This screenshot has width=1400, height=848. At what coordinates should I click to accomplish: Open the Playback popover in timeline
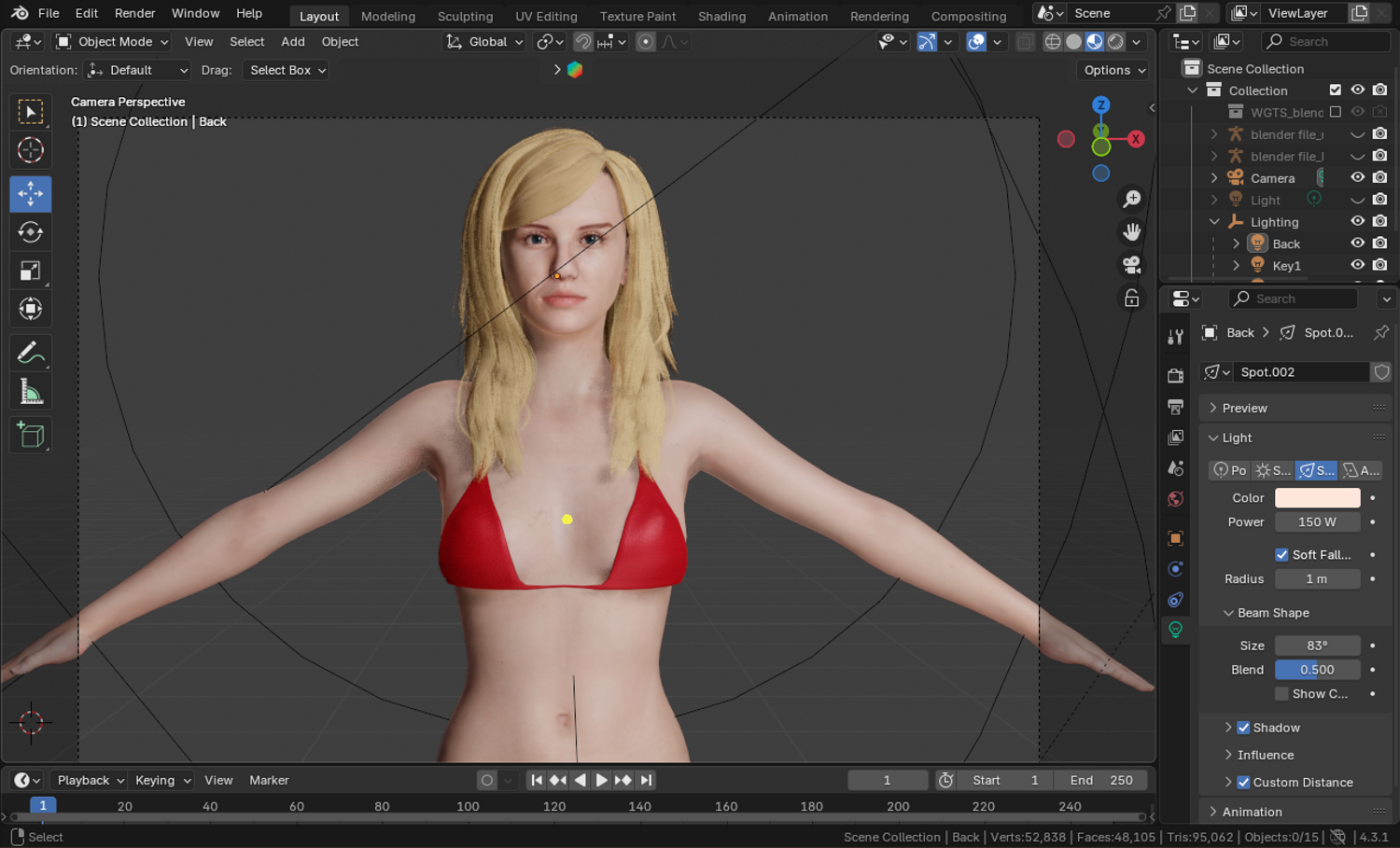pyautogui.click(x=91, y=780)
